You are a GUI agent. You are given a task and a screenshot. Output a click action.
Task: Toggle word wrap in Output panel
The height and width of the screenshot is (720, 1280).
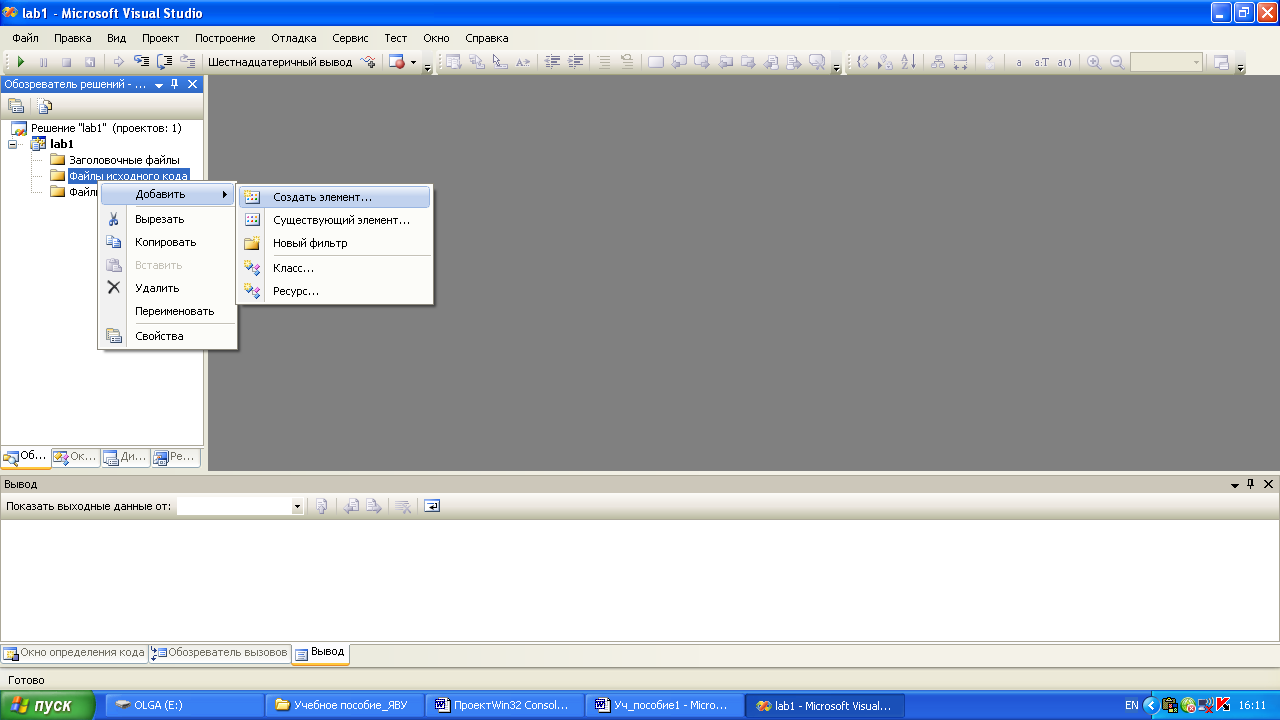pos(432,506)
